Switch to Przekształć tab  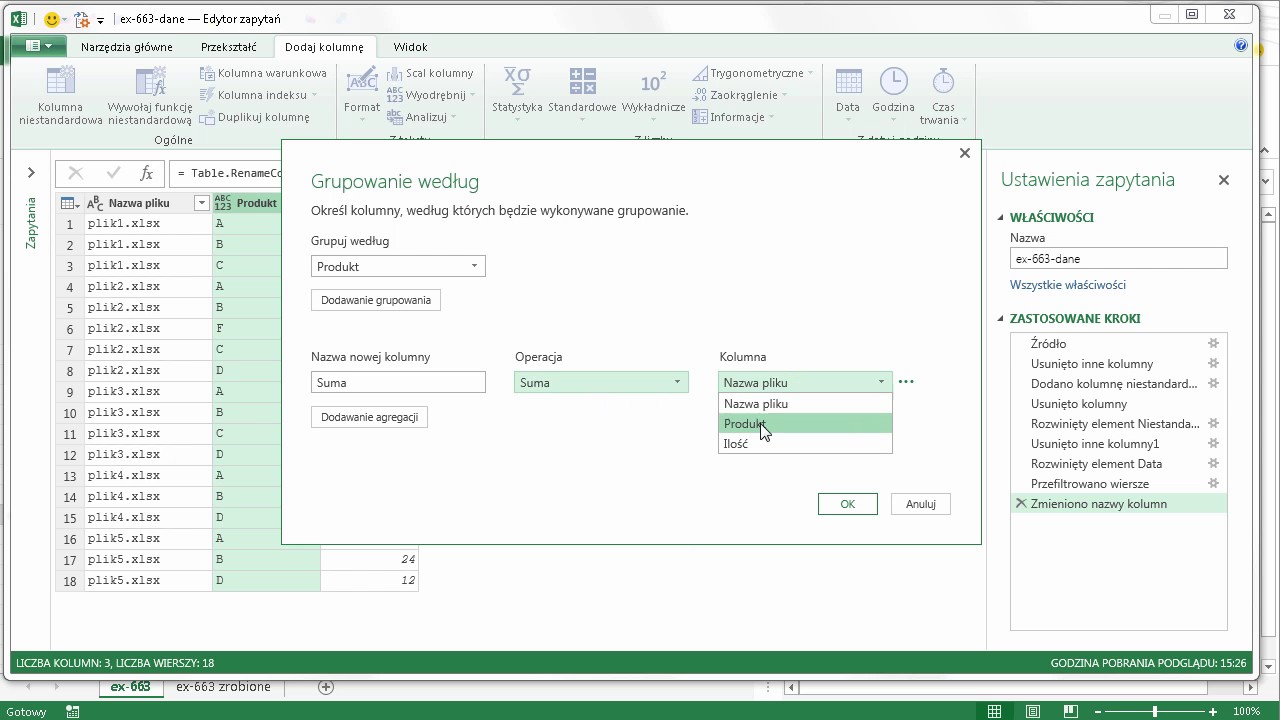tap(228, 47)
